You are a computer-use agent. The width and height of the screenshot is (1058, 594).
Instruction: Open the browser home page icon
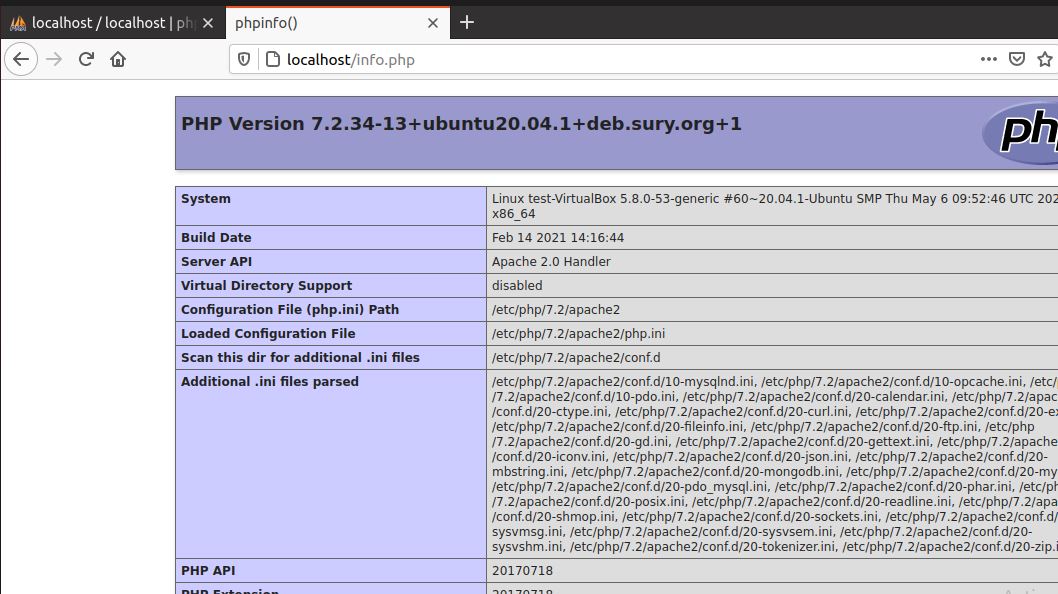click(x=118, y=59)
